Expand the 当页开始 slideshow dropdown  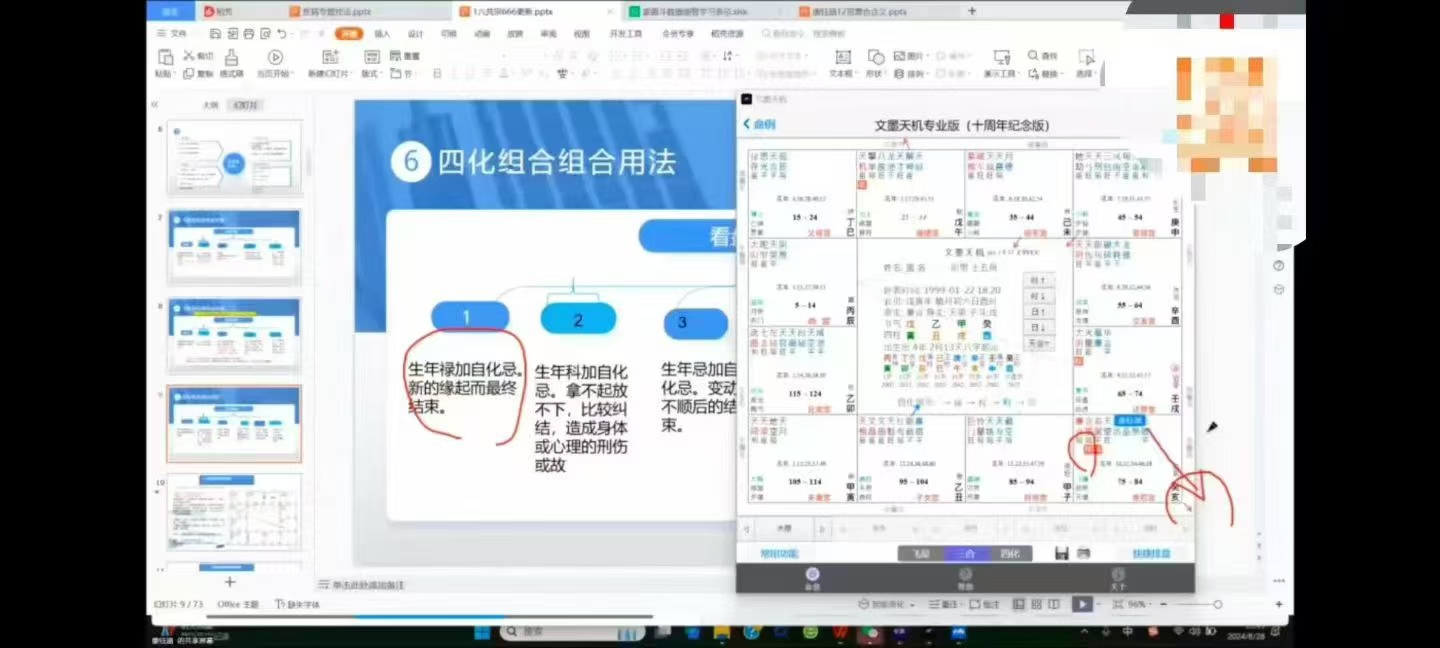coord(274,74)
